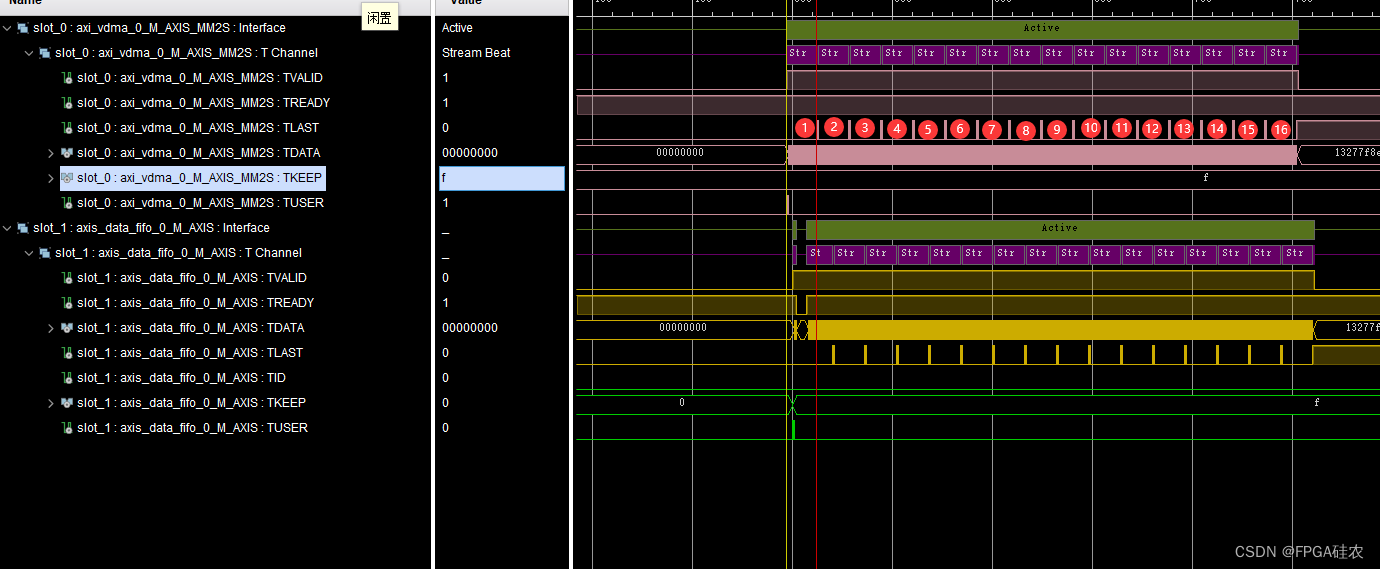
Task: Collapse the slot_1 axis_data_fifo Interface group
Action: pos(8,228)
